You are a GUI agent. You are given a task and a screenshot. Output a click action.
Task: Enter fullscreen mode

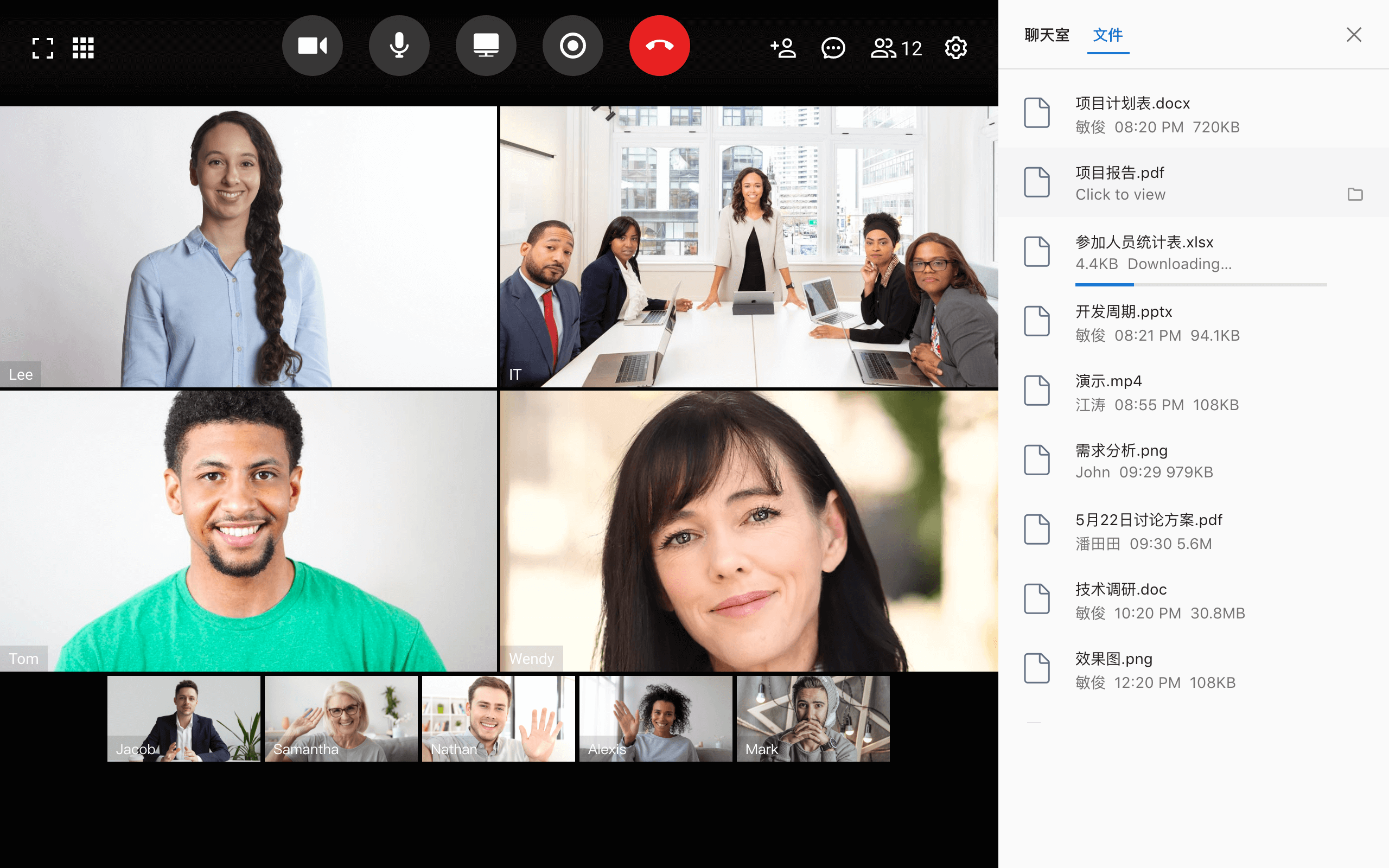42,48
